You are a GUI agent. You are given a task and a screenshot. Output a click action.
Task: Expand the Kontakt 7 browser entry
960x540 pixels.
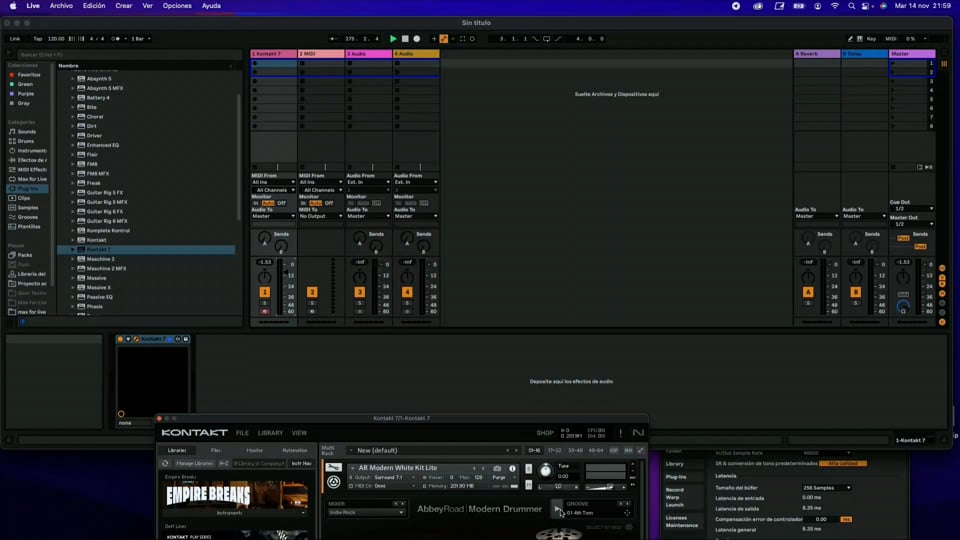tap(73, 249)
